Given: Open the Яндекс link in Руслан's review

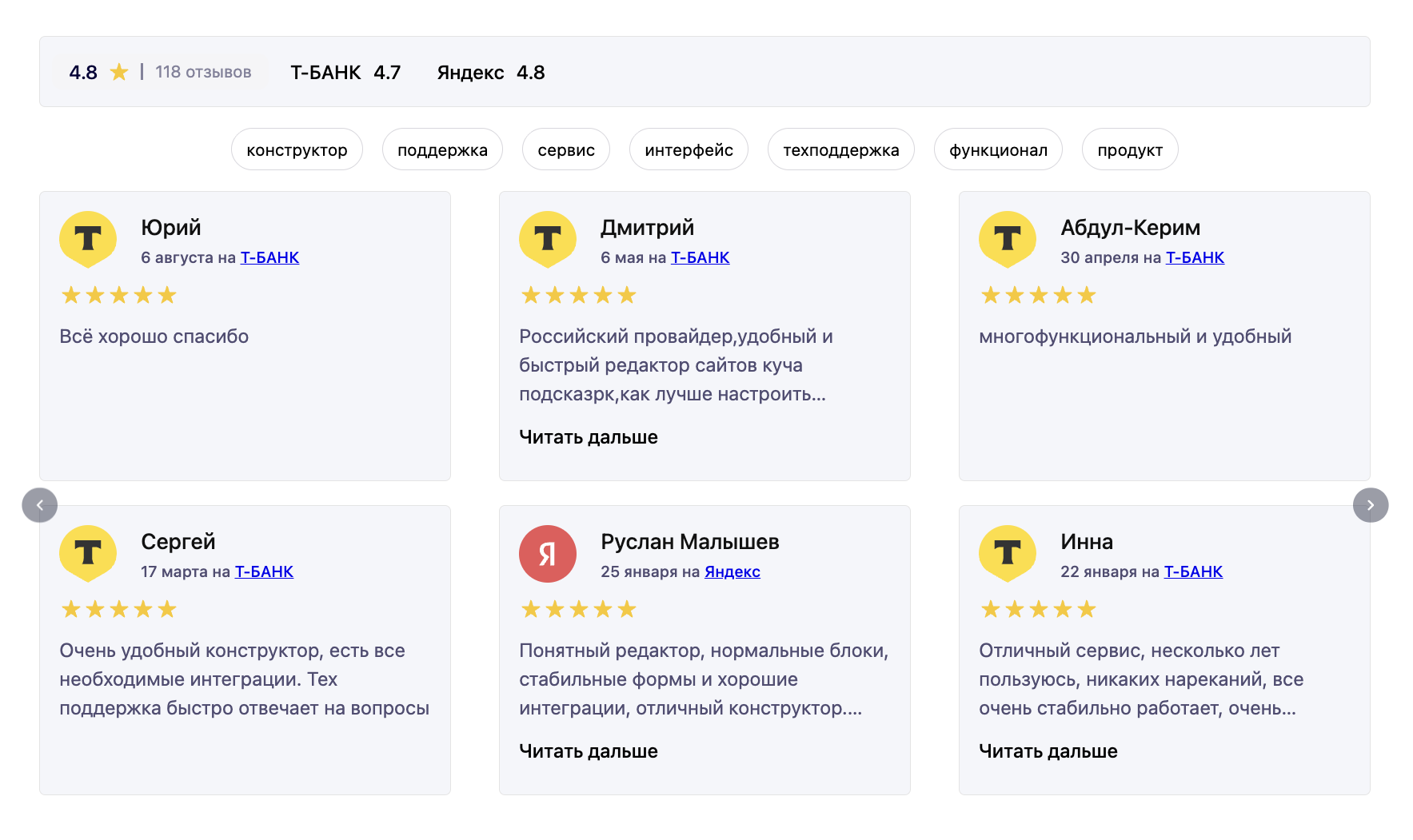Looking at the screenshot, I should tap(732, 571).
